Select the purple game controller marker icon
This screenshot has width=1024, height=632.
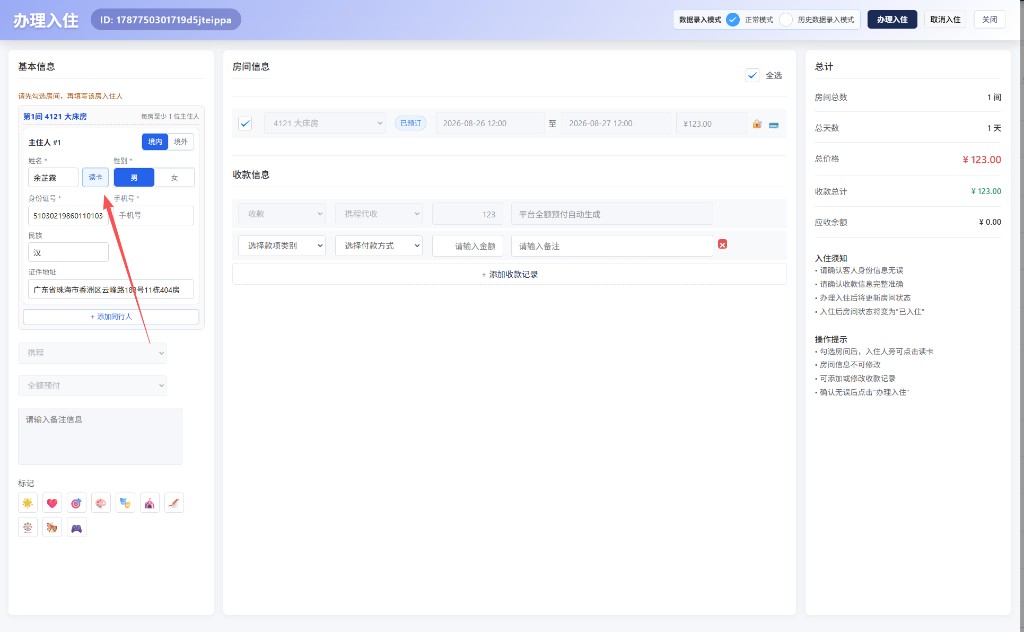76,528
